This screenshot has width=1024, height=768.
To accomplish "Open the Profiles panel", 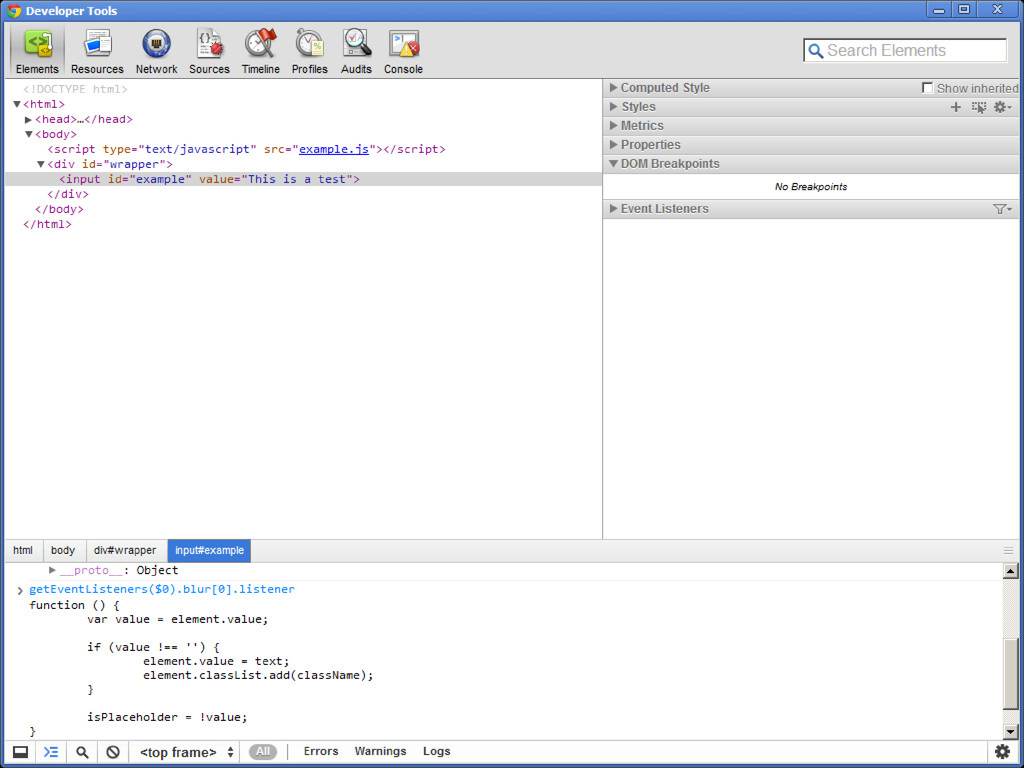I will 310,52.
